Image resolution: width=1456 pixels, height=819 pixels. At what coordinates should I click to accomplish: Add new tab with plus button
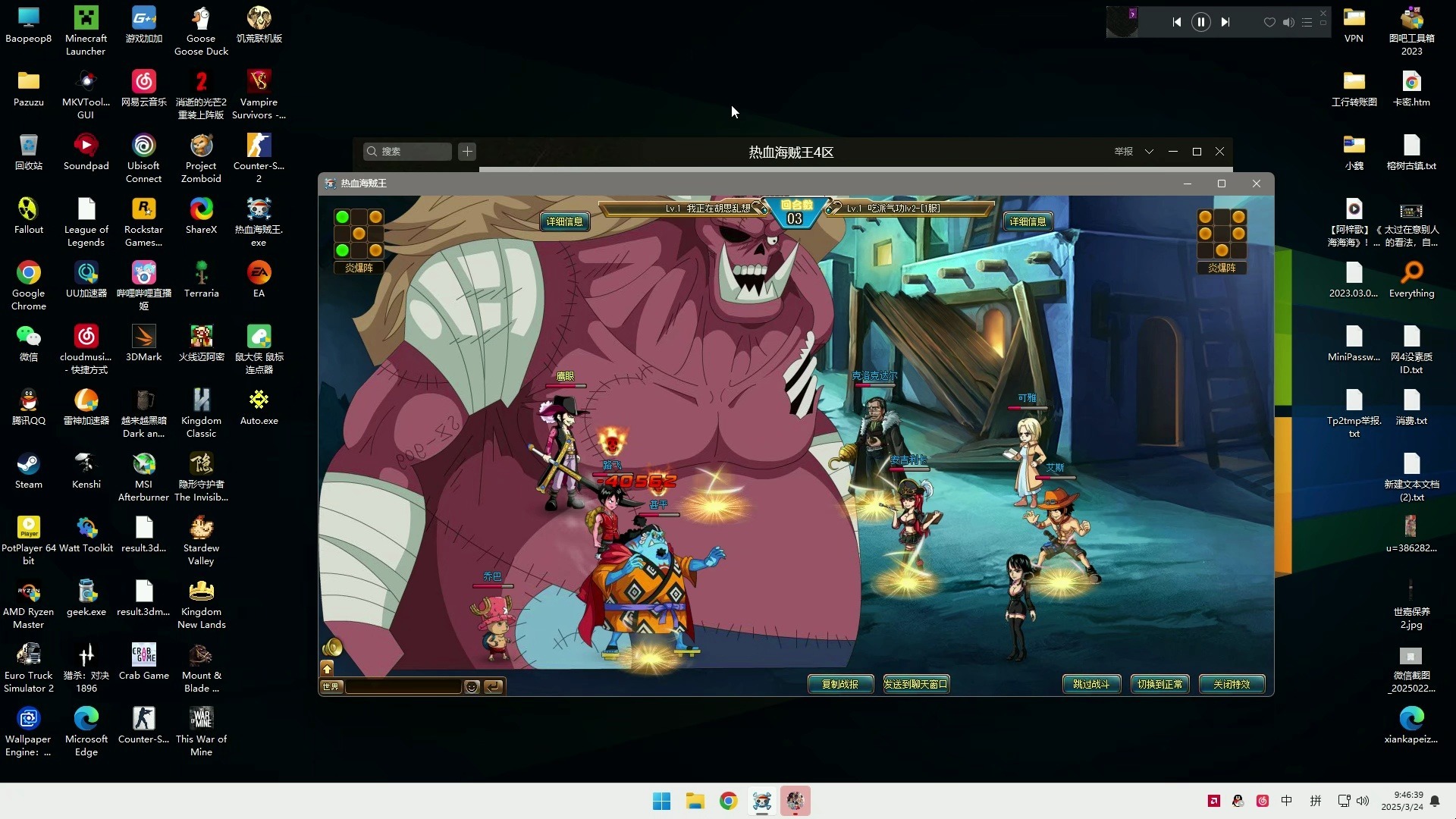click(467, 152)
